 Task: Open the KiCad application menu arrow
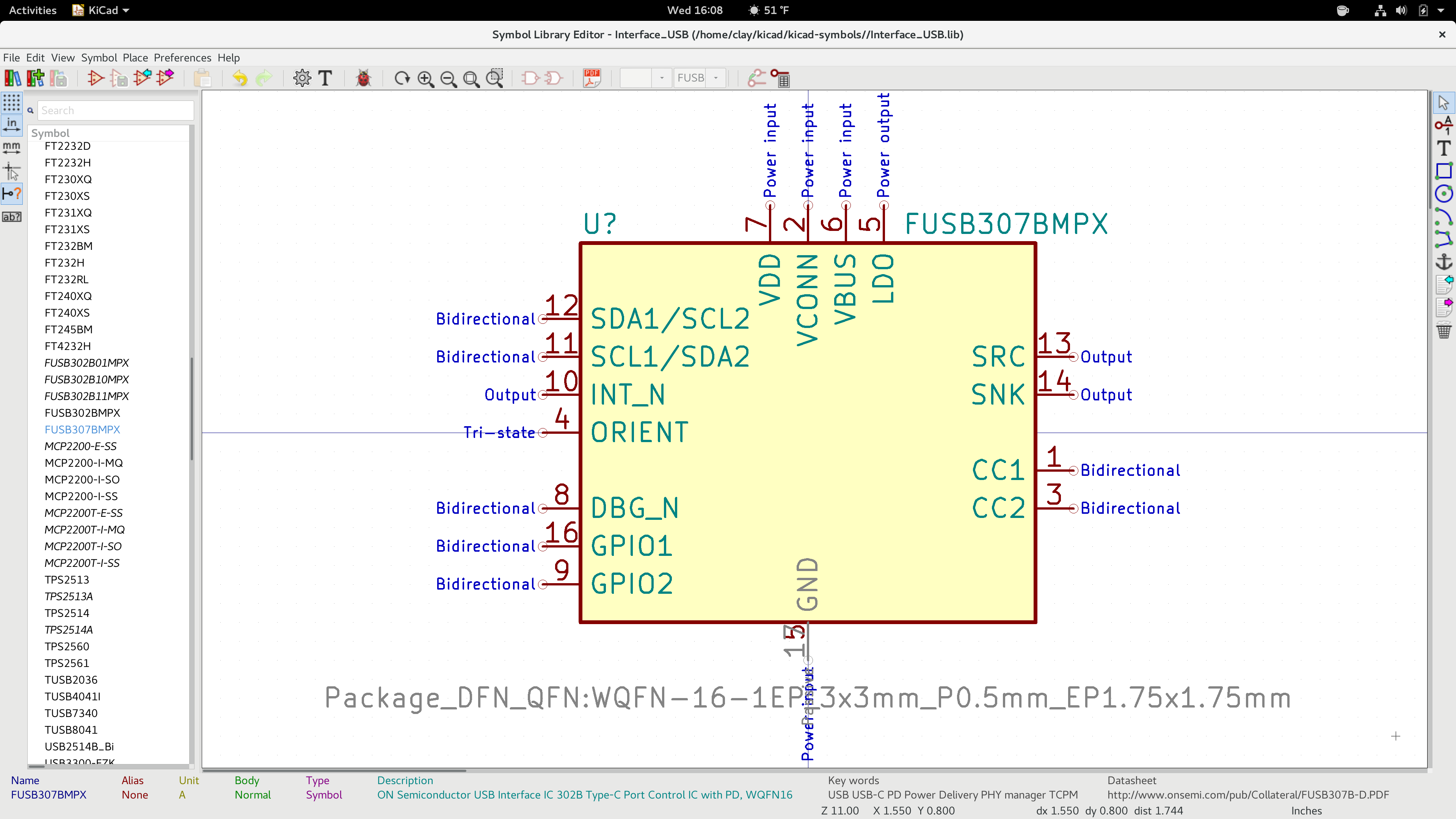pos(126,10)
